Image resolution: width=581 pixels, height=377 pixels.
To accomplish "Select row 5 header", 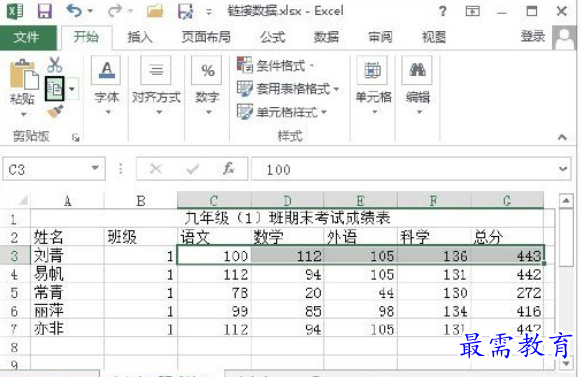I will [15, 293].
